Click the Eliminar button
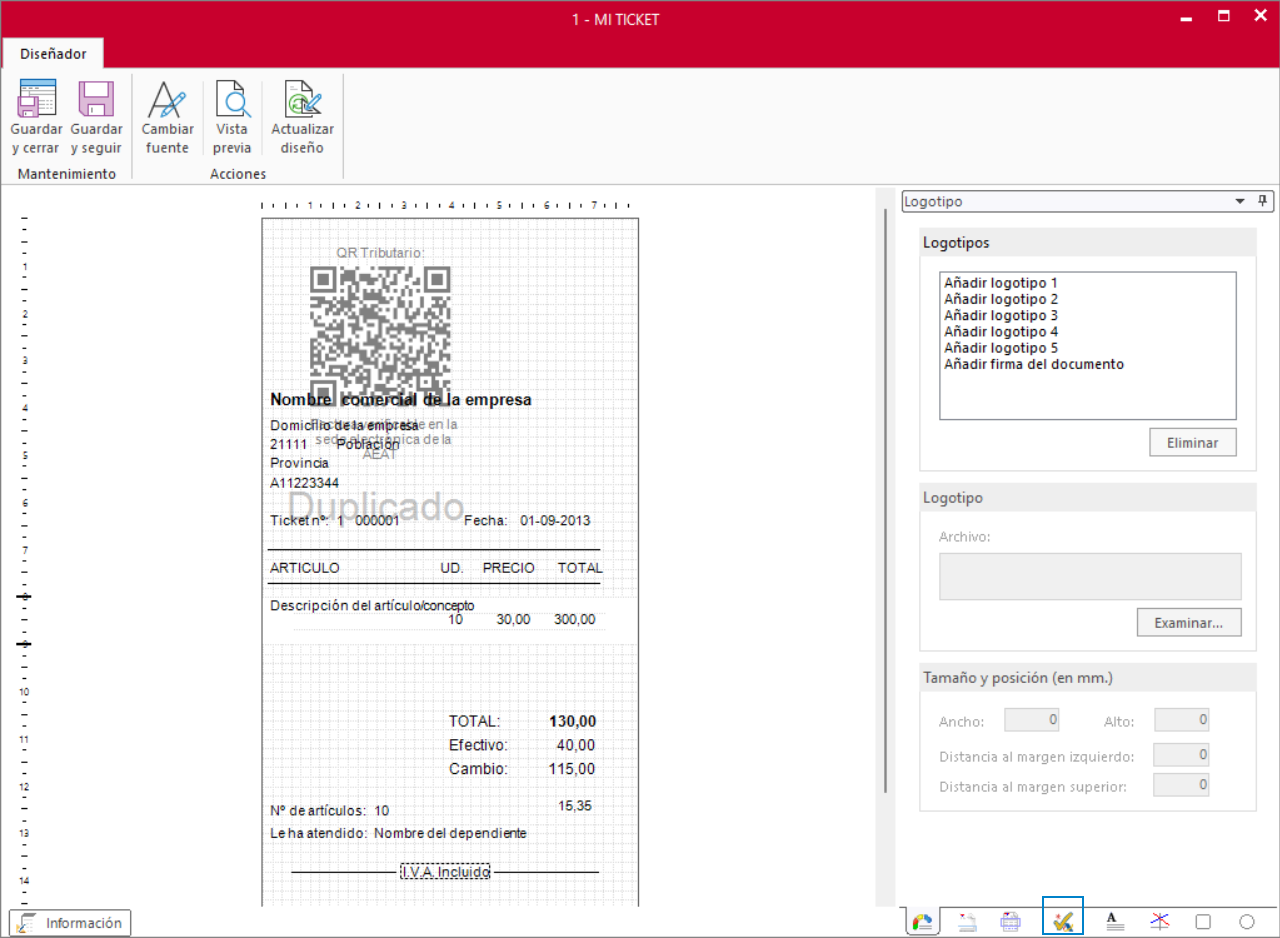 [x=1192, y=442]
